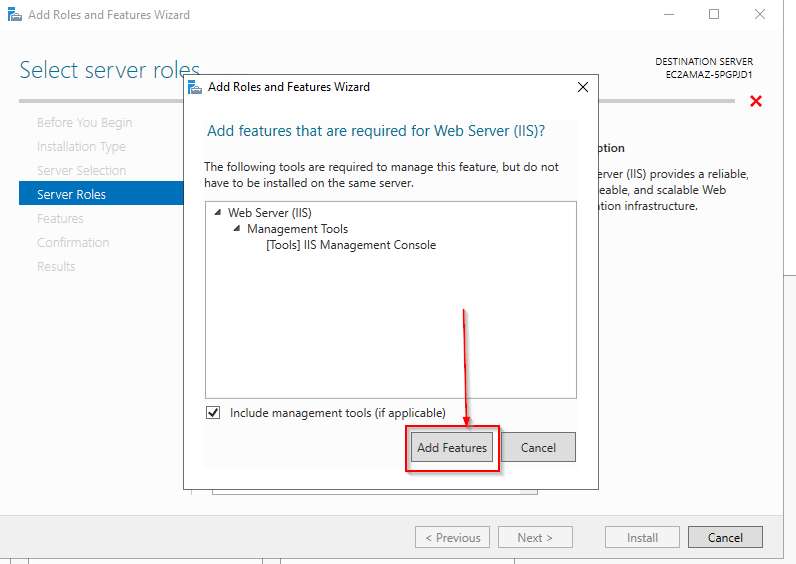Click the EC2AMAZ-5PGPJD1 server name
This screenshot has height=564, width=796.
[x=709, y=74]
